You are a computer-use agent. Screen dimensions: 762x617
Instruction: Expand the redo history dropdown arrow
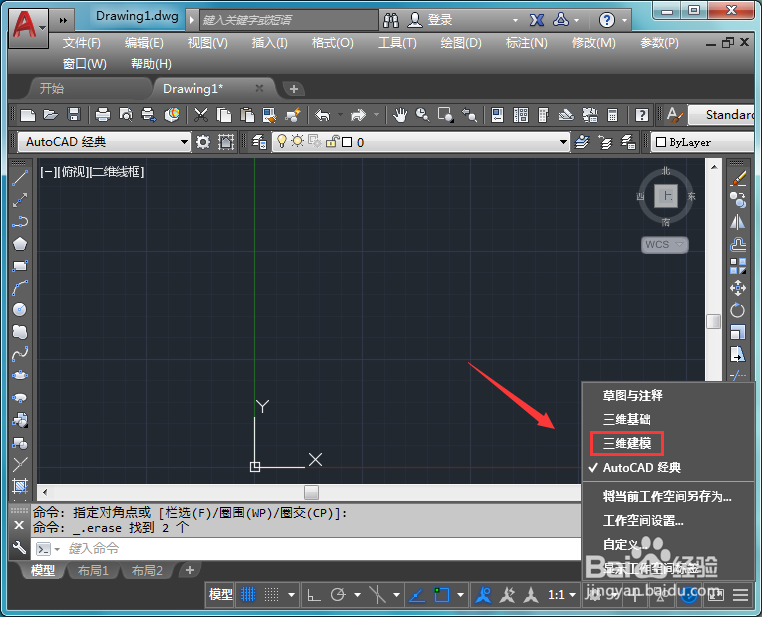coord(377,115)
